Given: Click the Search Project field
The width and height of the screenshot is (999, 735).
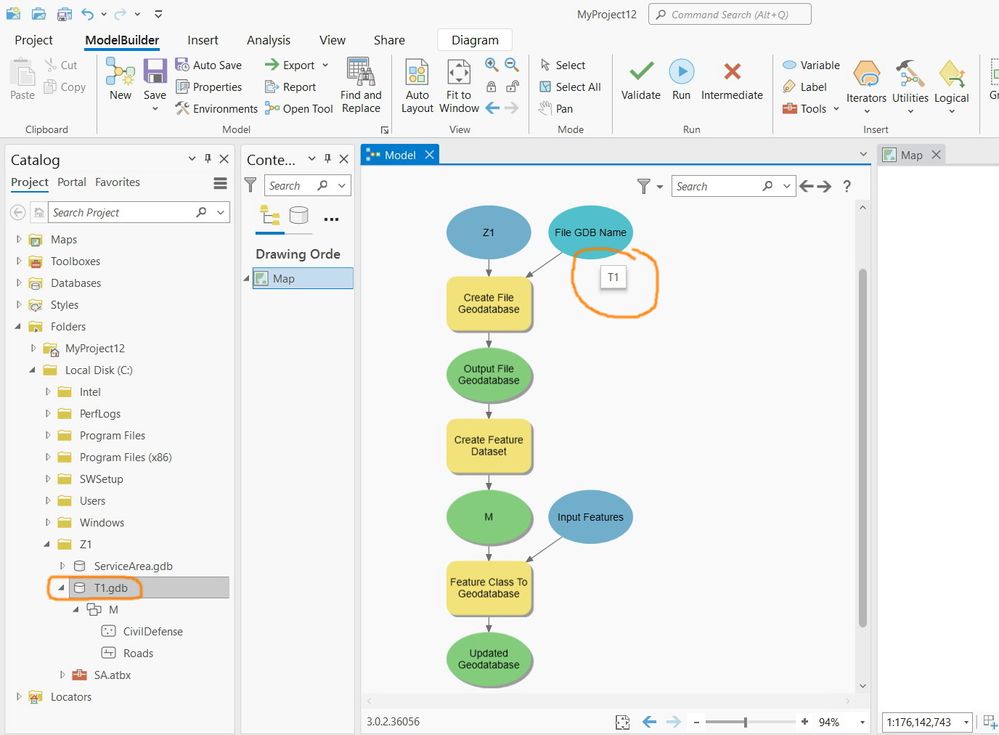Looking at the screenshot, I should (x=139, y=212).
